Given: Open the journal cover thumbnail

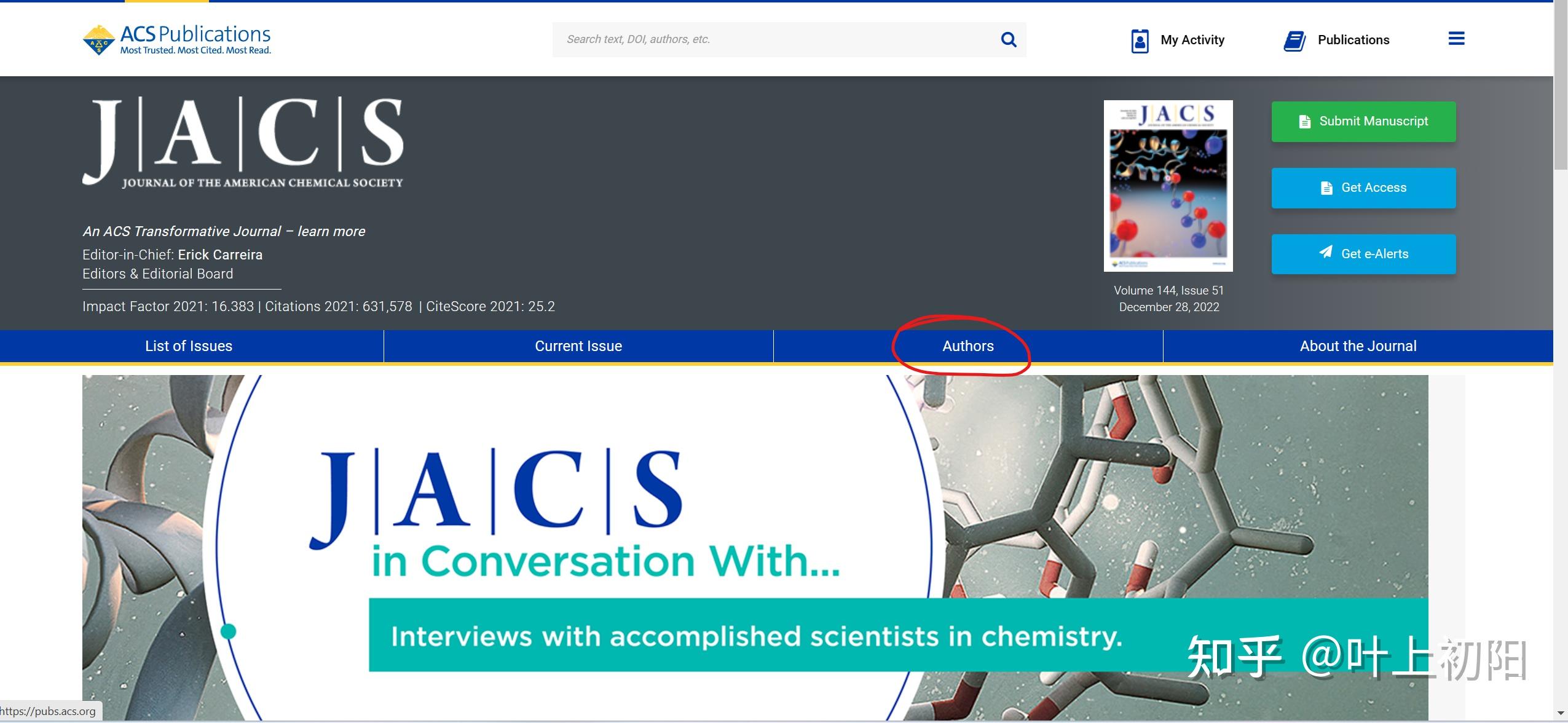Looking at the screenshot, I should click(x=1168, y=186).
